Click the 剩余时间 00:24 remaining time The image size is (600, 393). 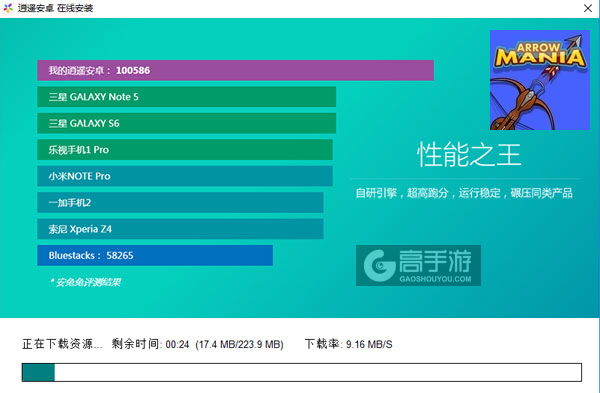click(150, 344)
